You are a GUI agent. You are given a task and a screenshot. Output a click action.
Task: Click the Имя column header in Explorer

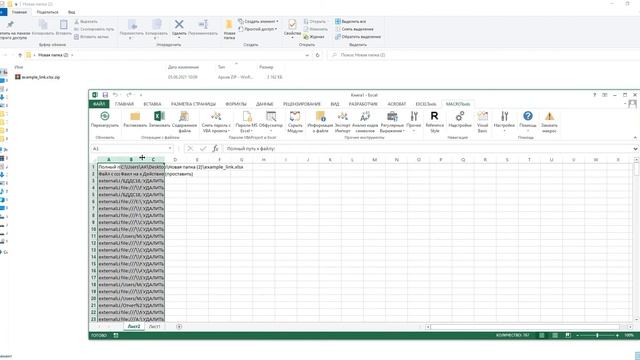click(19, 67)
